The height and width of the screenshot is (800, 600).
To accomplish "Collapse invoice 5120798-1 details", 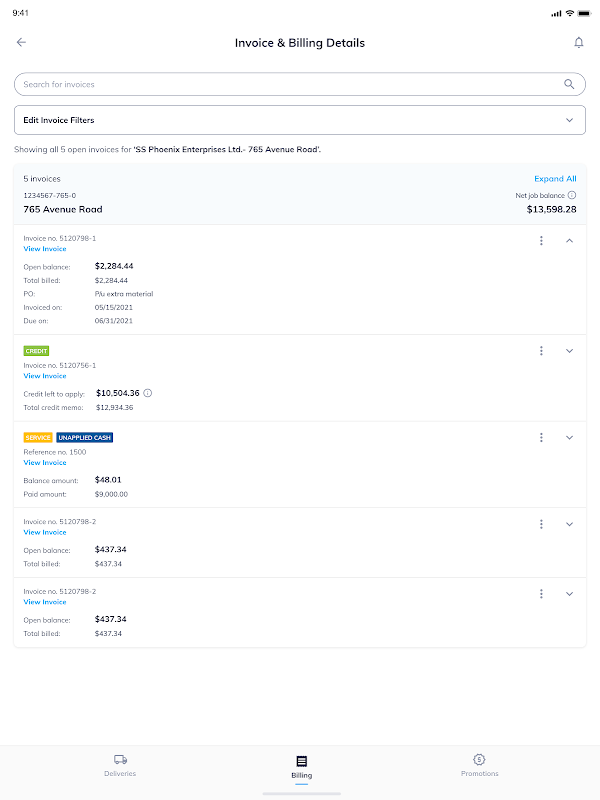I will (570, 240).
